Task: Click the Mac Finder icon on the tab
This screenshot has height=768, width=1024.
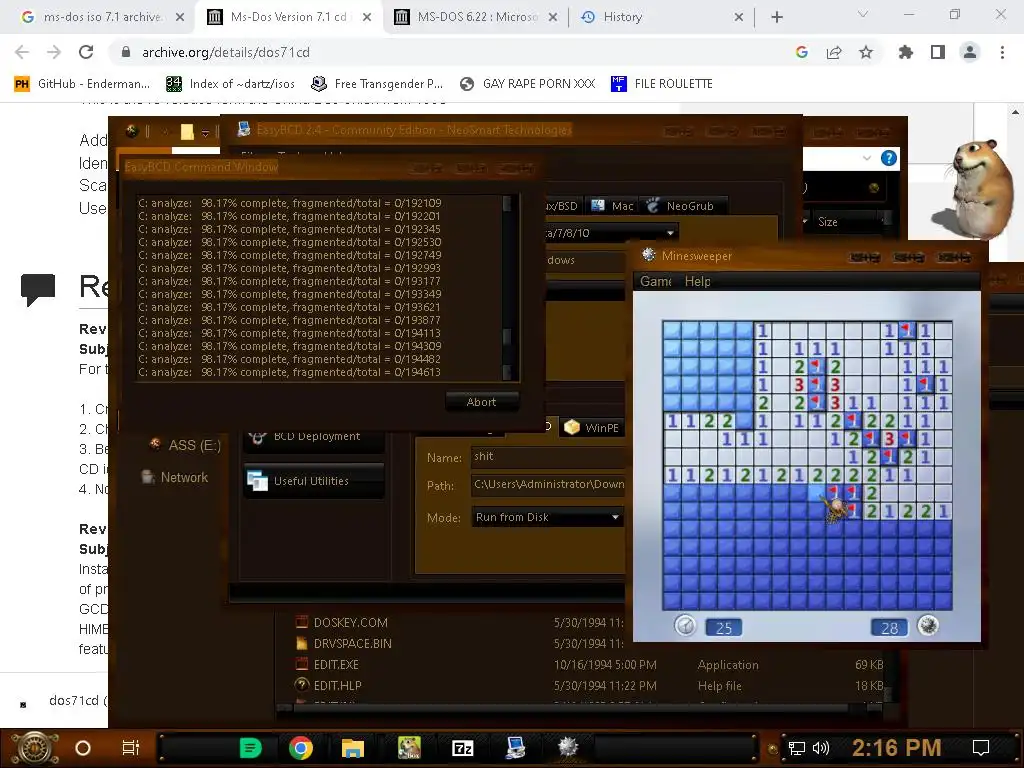Action: (598, 206)
